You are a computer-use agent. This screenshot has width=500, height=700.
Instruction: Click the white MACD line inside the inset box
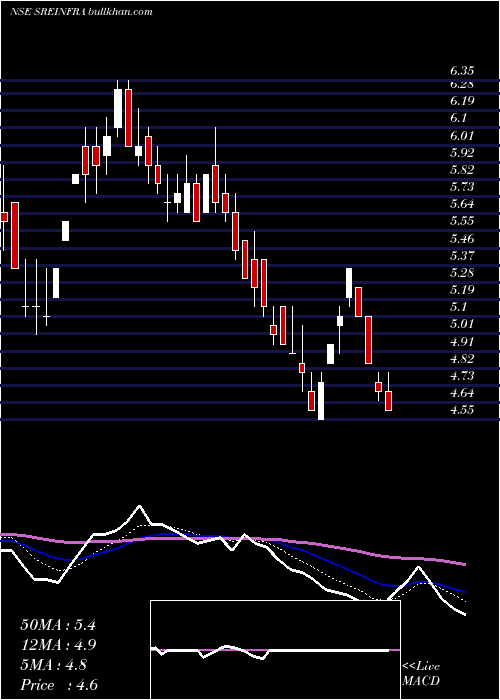click(x=270, y=650)
